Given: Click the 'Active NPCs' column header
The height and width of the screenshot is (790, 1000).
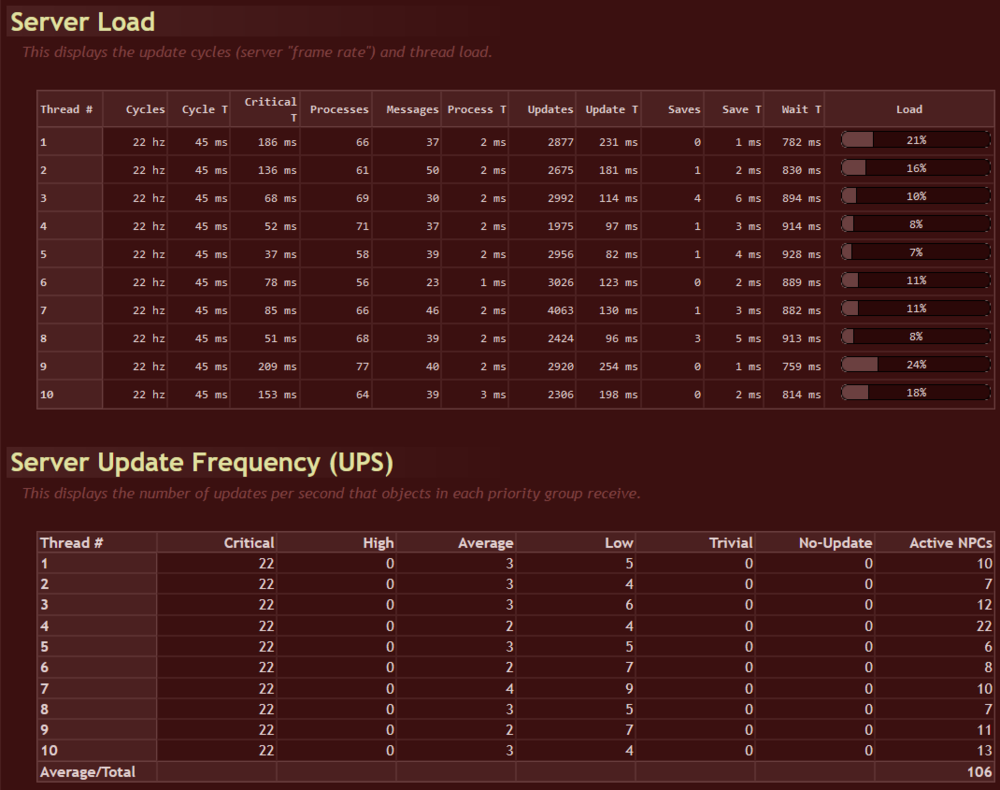Looking at the screenshot, I should click(950, 543).
